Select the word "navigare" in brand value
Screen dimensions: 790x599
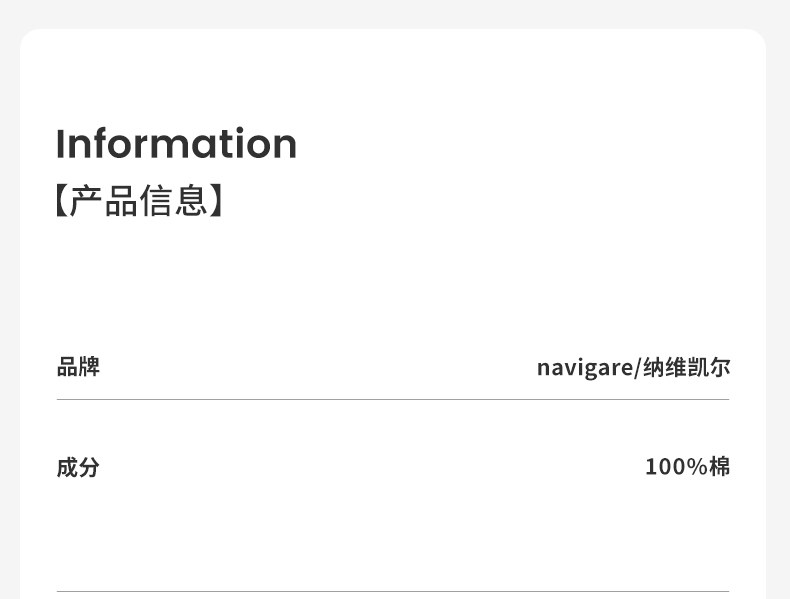(584, 368)
